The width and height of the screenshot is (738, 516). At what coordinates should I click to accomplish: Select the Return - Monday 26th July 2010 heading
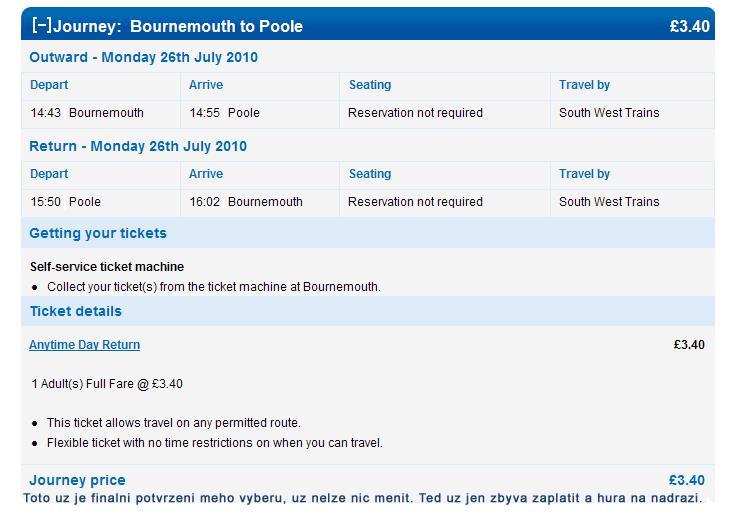pos(138,146)
